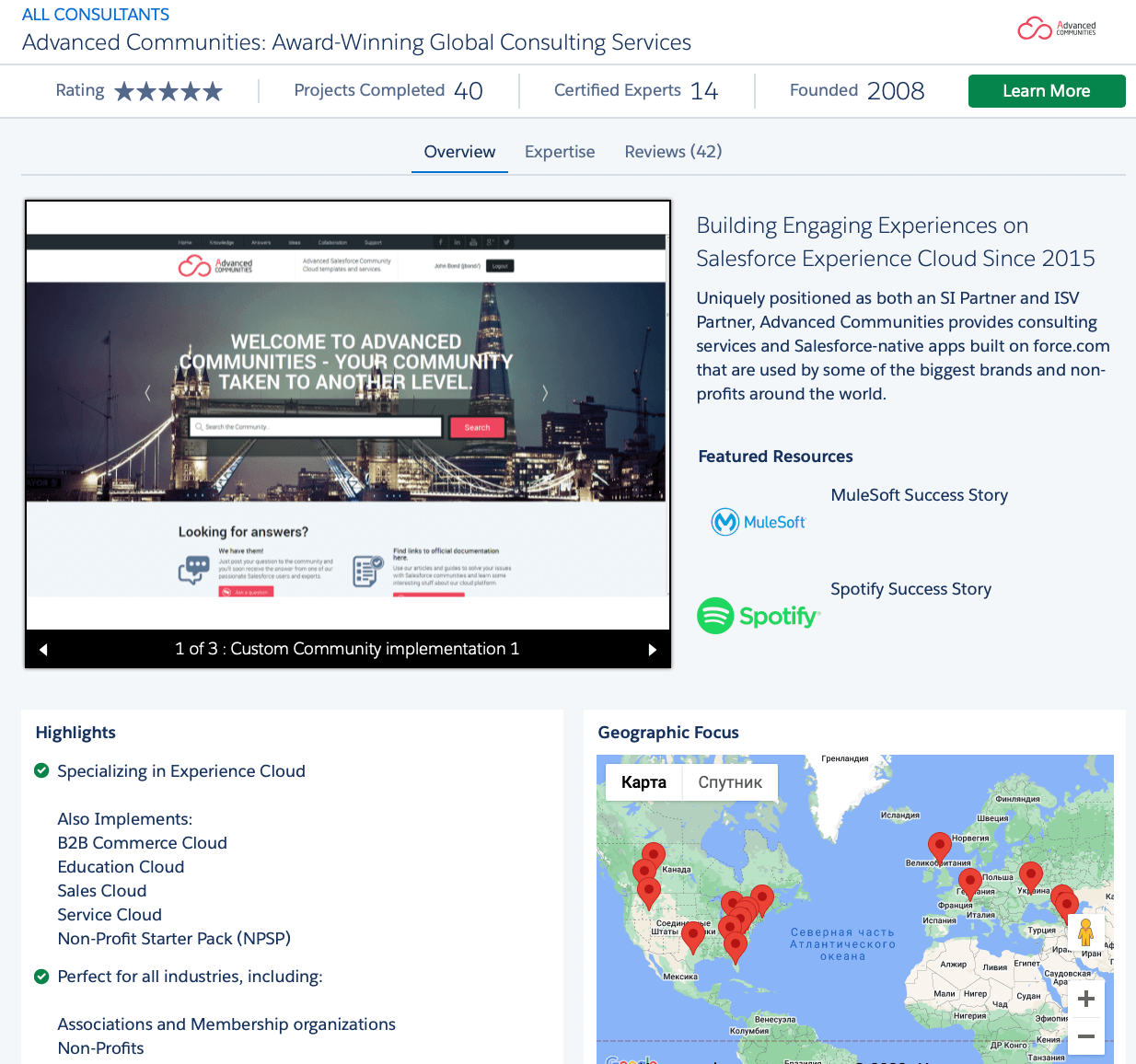Open the Reviews (42) tab
The width and height of the screenshot is (1136, 1064).
pos(673,151)
